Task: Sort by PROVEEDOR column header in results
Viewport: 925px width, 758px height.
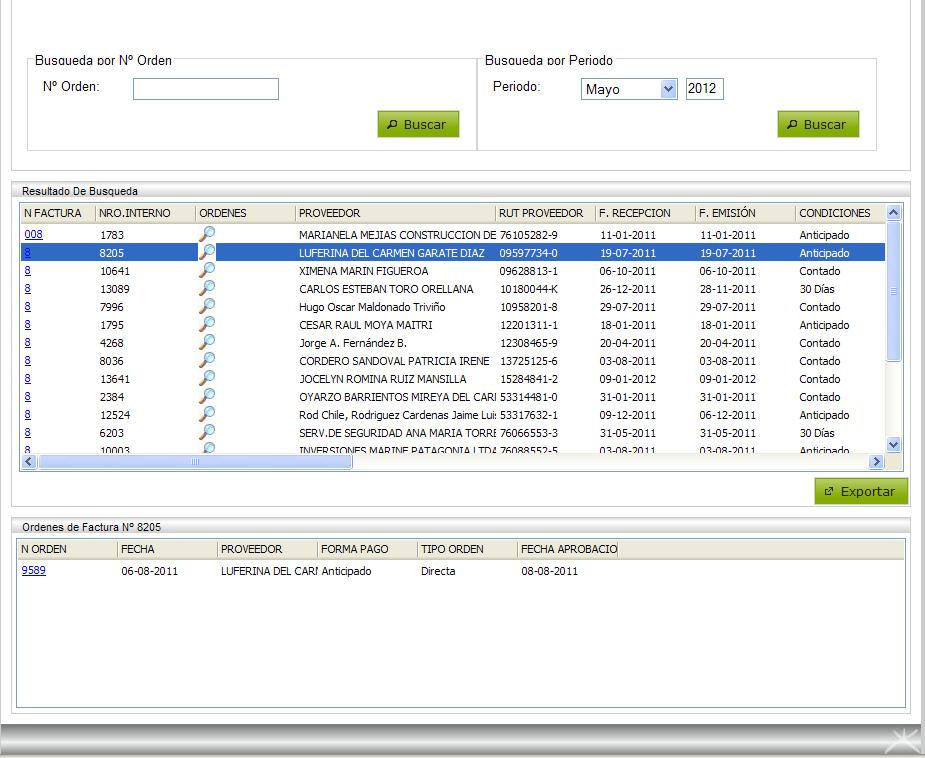Action: (x=395, y=213)
